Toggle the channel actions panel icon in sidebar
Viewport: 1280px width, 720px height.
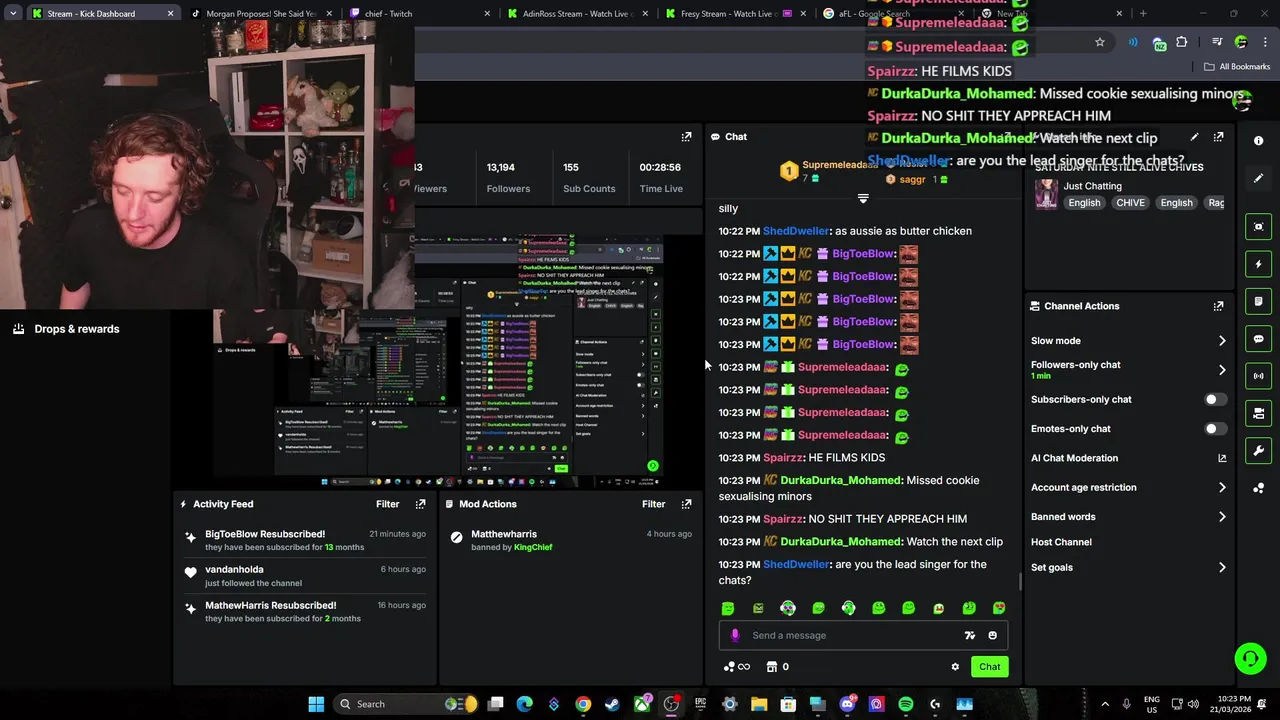(1258, 413)
